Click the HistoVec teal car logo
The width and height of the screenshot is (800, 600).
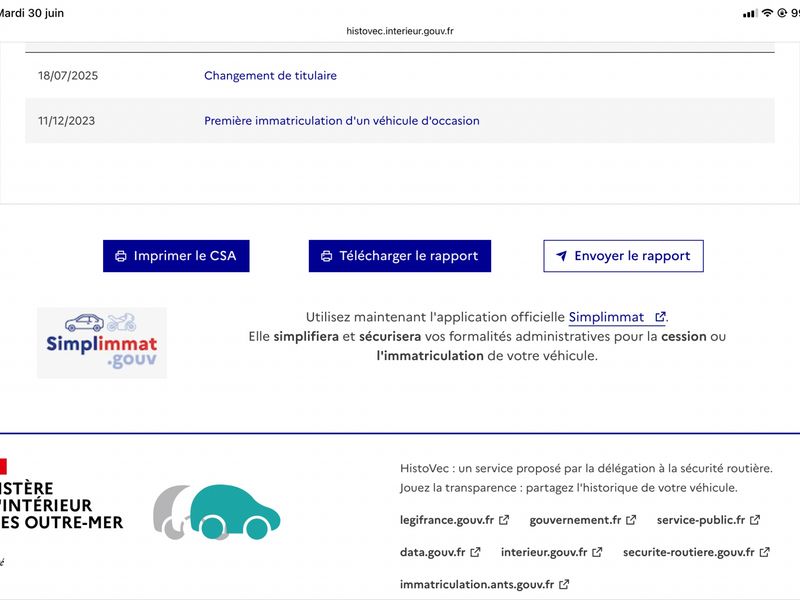click(x=217, y=512)
